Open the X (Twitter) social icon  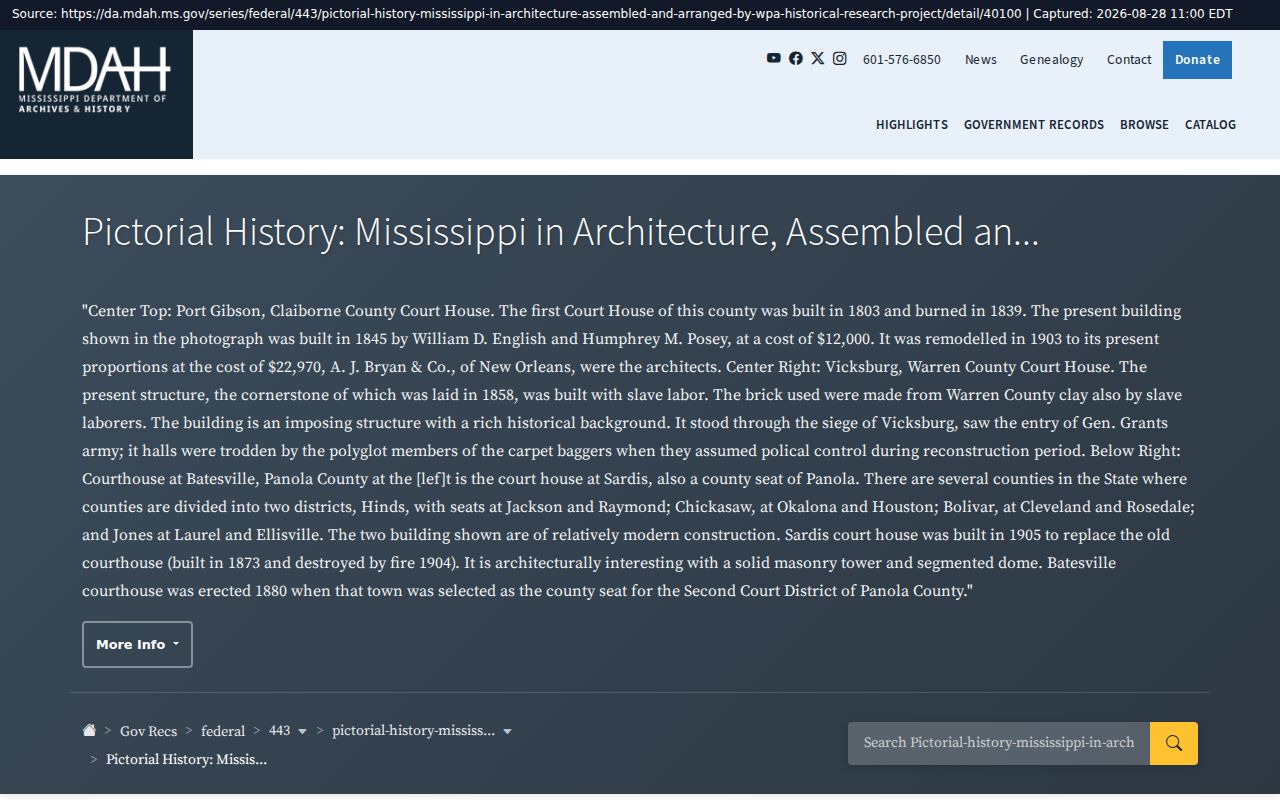tap(818, 58)
